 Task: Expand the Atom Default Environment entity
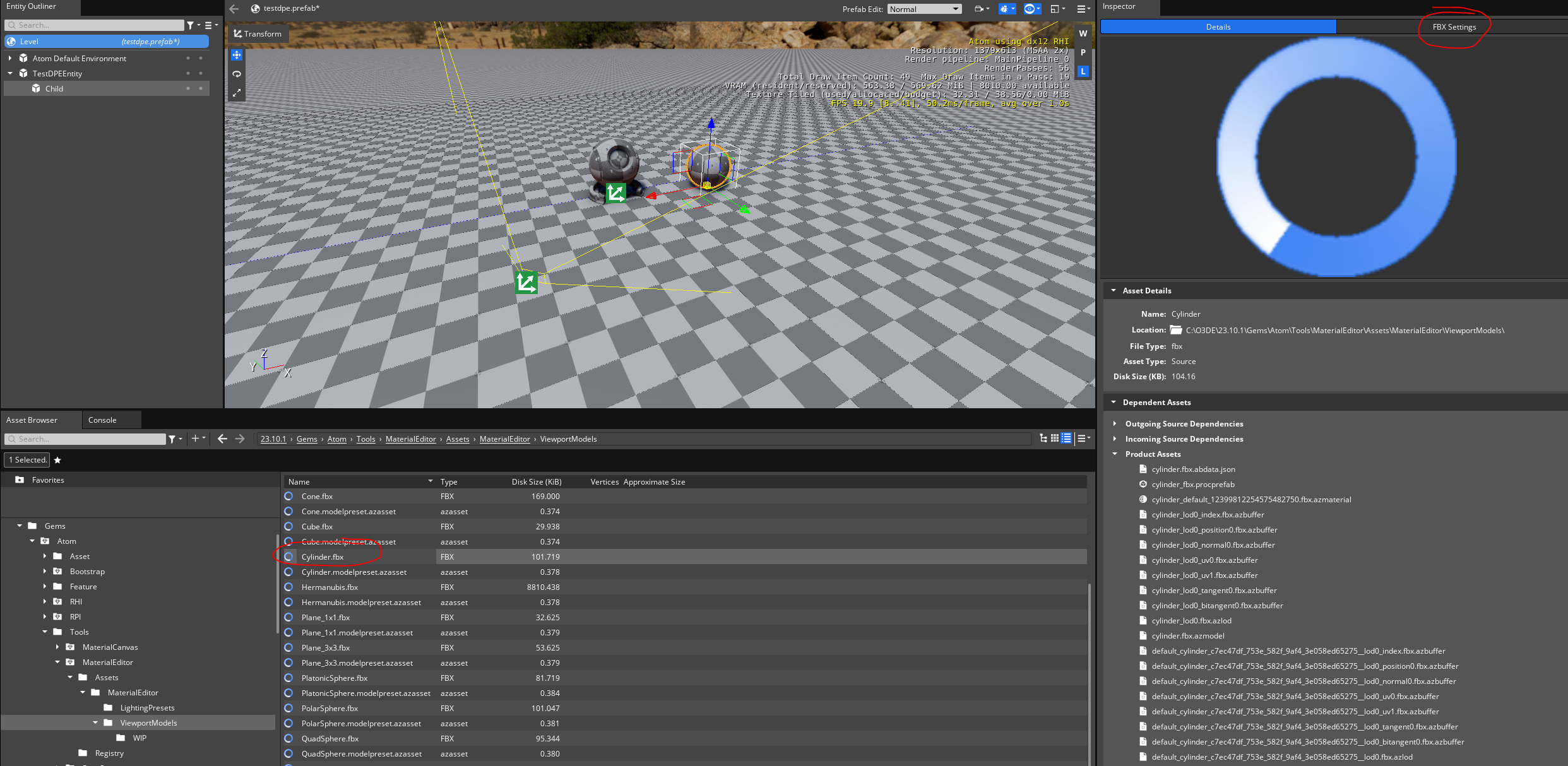pyautogui.click(x=11, y=58)
